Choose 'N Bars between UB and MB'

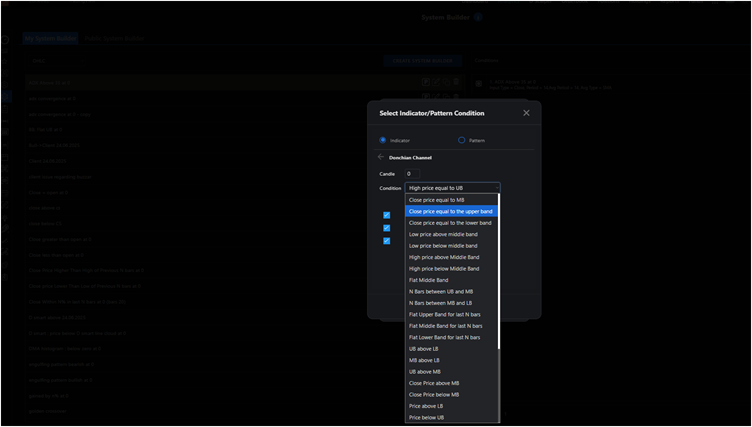(452, 292)
